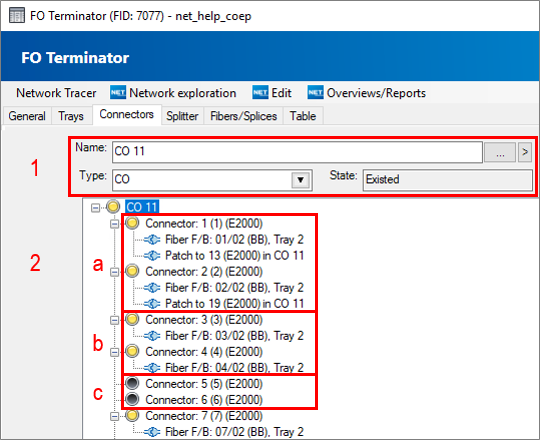Collapse the Connector: 2 (2) node
Screen dimensions: 540x440
pos(114,272)
